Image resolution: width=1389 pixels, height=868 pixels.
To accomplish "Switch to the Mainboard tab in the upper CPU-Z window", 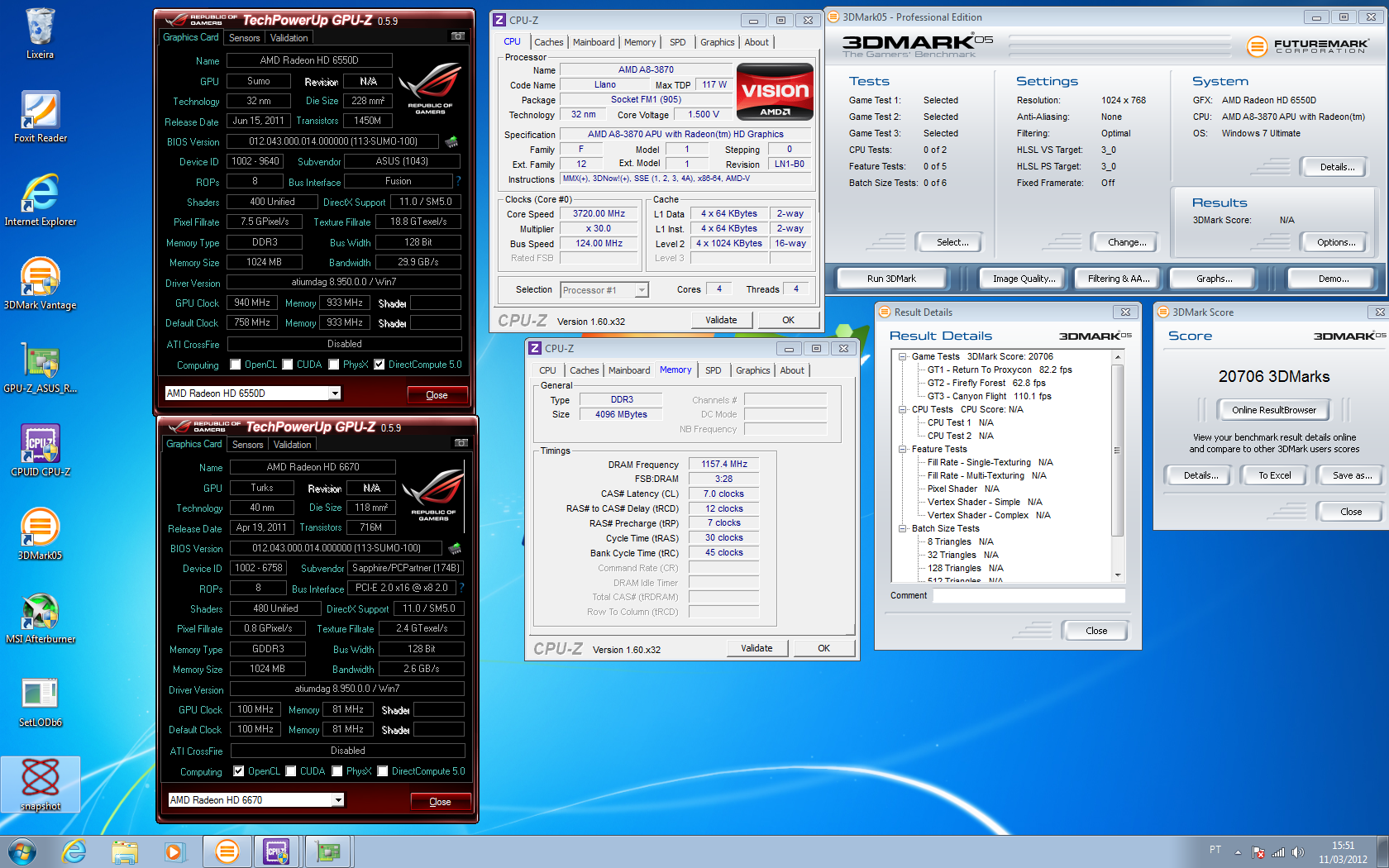I will (x=594, y=42).
